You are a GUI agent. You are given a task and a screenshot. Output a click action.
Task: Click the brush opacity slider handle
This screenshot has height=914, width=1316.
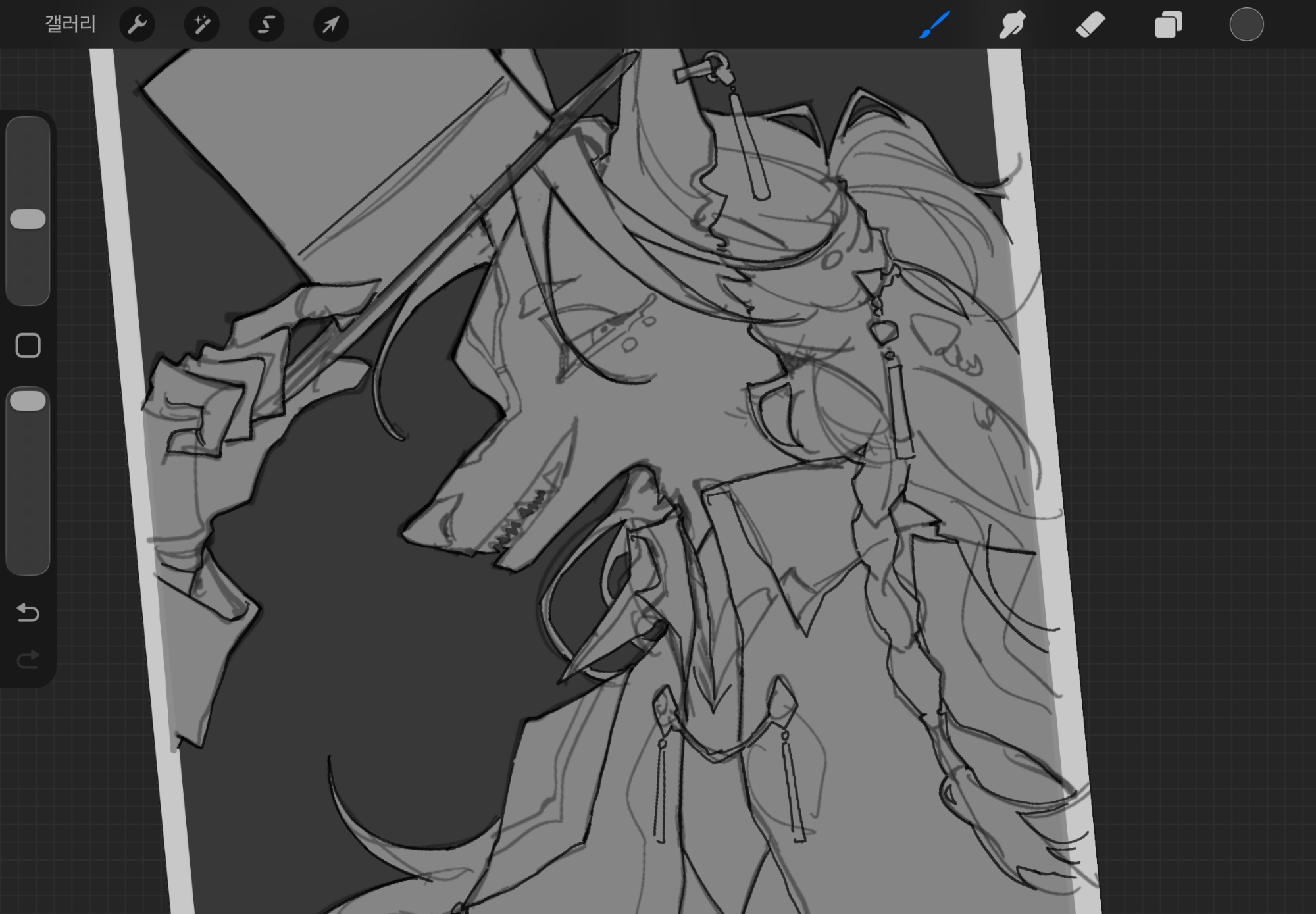(x=28, y=401)
